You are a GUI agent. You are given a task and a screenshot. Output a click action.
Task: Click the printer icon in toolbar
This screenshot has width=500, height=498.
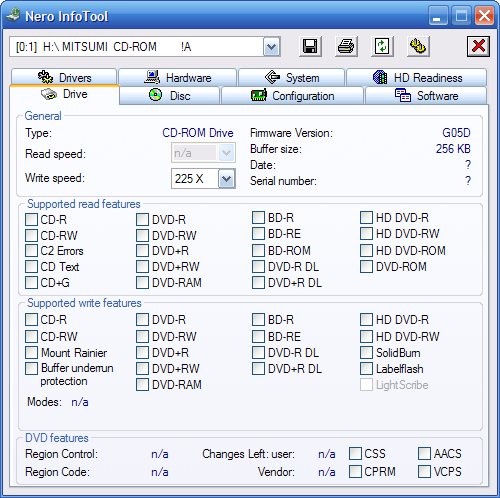346,46
